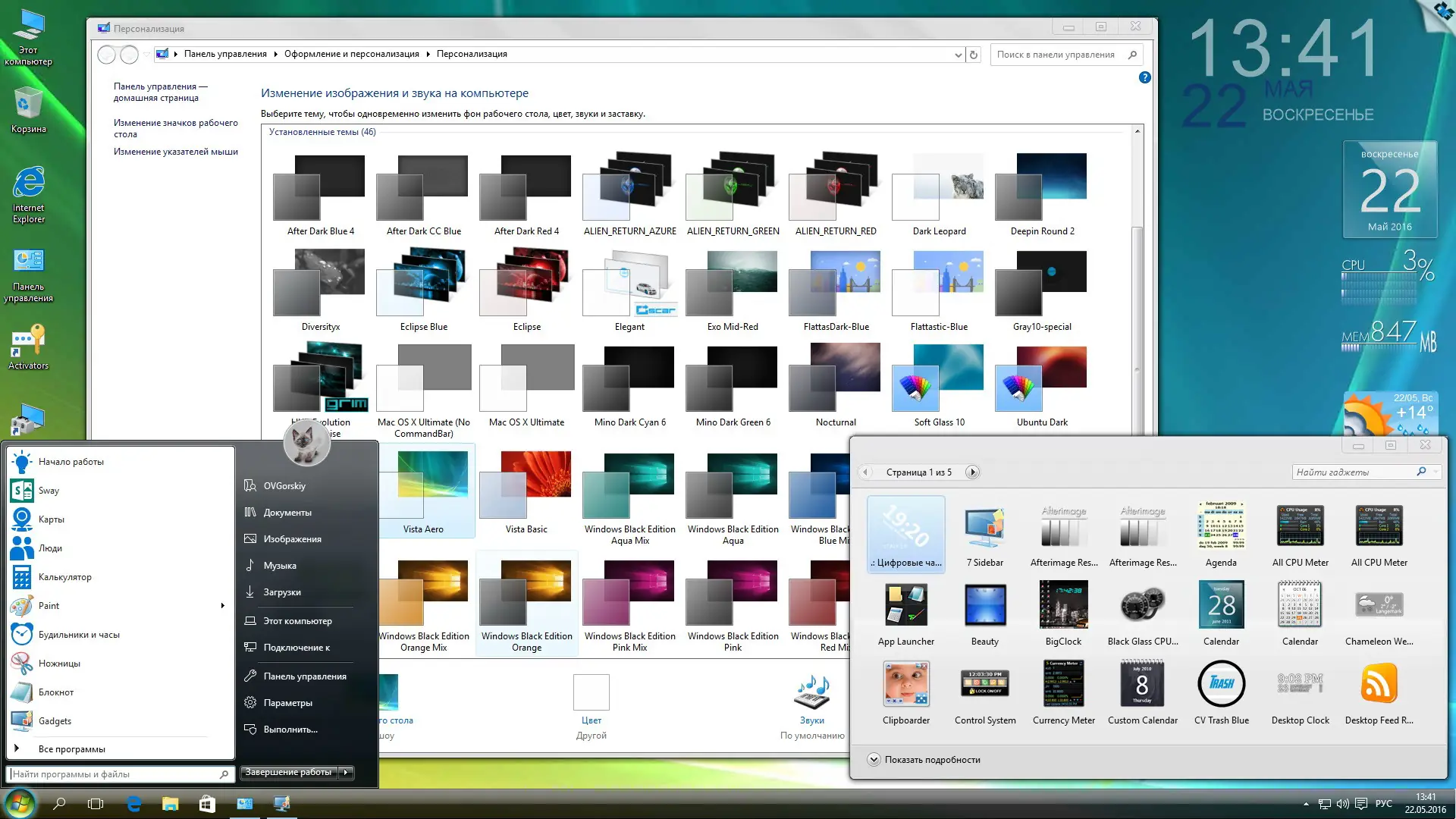The width and height of the screenshot is (1456, 819).
Task: Expand the Paint jump list arrow
Action: click(x=222, y=606)
